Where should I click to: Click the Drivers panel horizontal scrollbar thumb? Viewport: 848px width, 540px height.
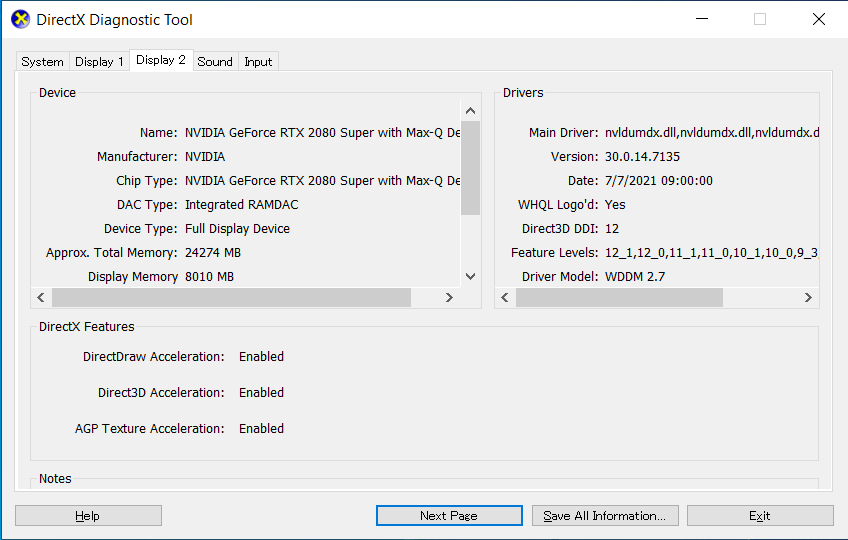tap(619, 298)
